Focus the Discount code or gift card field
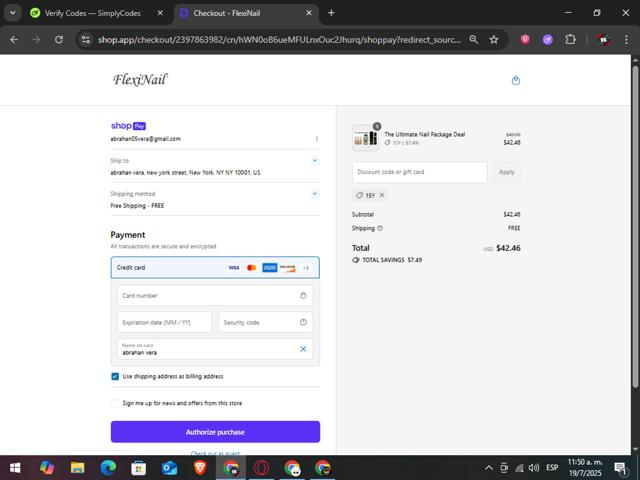Image resolution: width=640 pixels, height=480 pixels. click(x=420, y=172)
